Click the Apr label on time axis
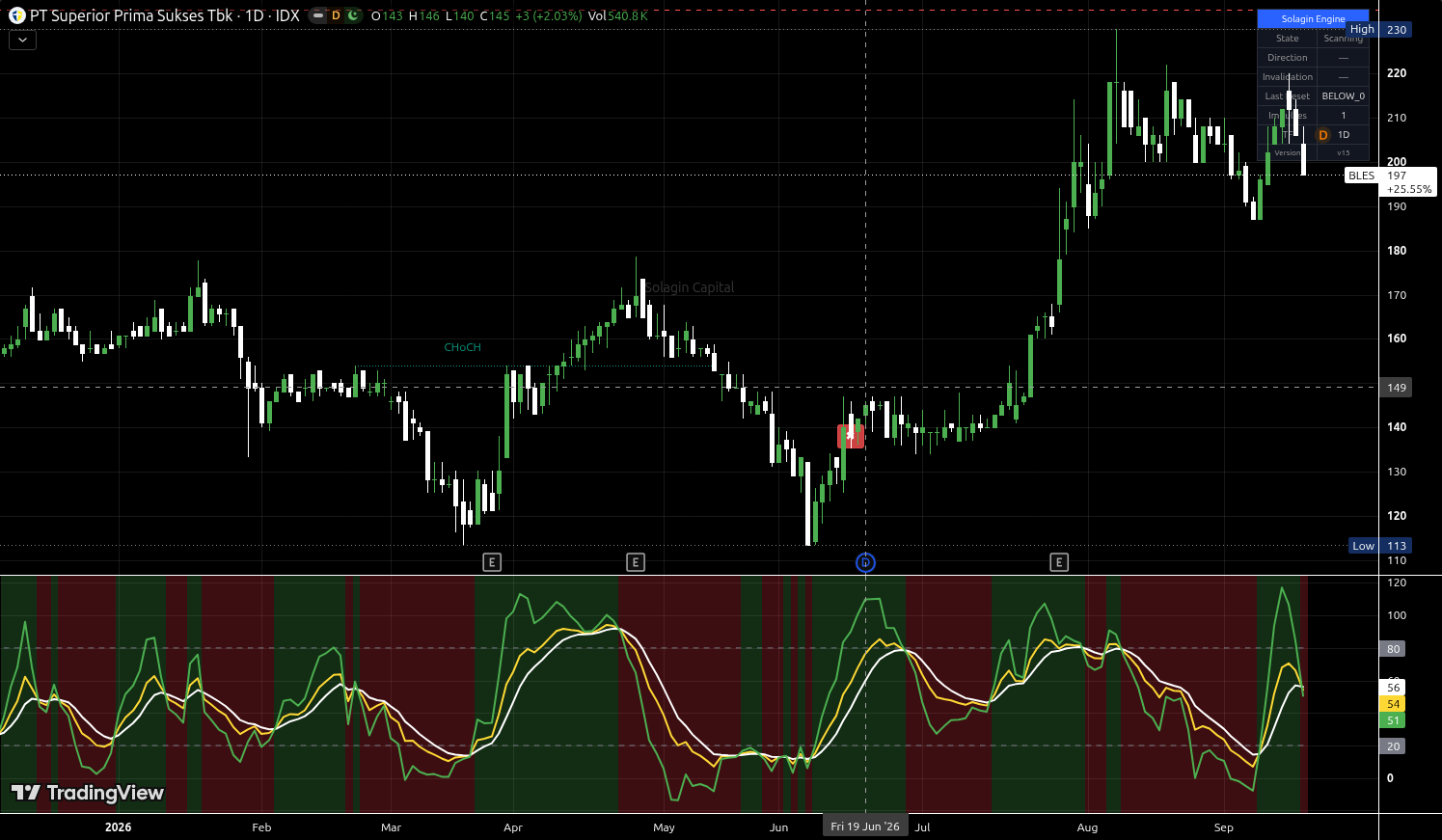This screenshot has height=840, width=1442. click(x=513, y=827)
